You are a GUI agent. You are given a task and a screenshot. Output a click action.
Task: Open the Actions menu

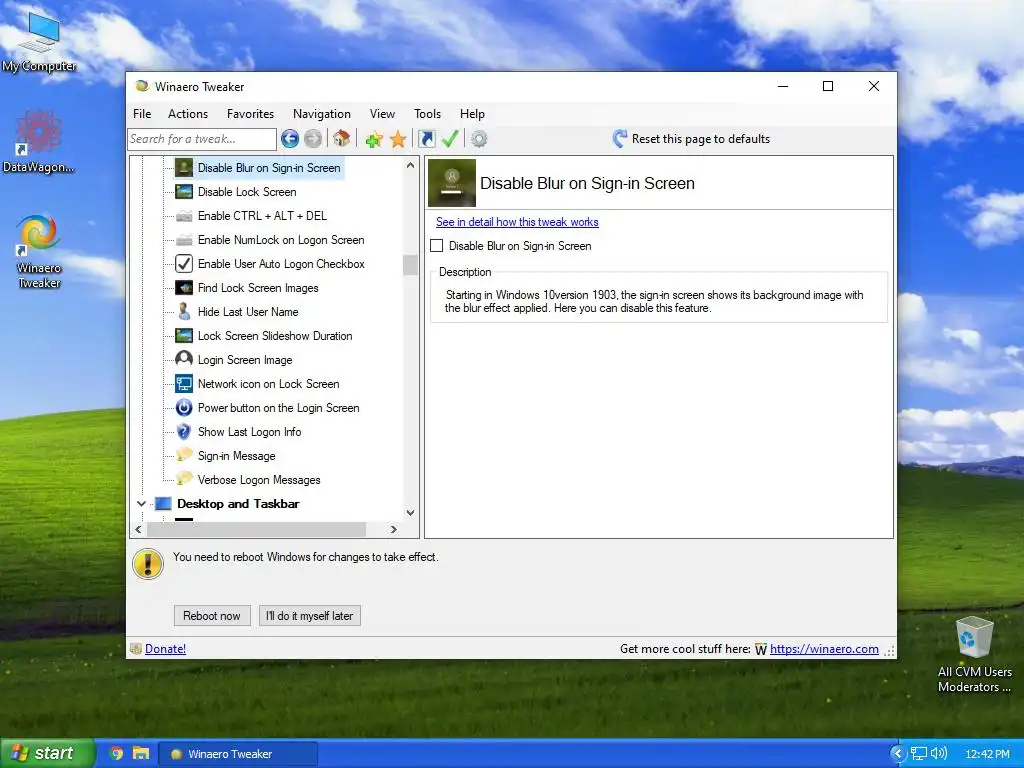click(x=188, y=114)
